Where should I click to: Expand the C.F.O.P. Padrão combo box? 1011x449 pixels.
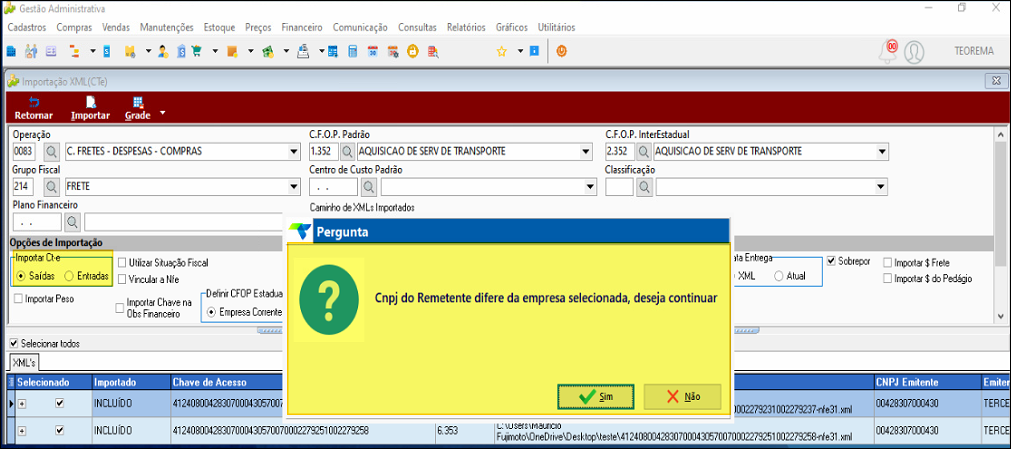(585, 152)
